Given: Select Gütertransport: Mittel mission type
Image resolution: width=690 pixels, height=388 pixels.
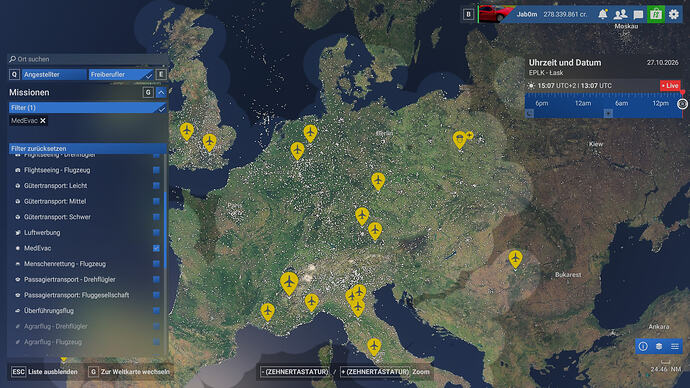Looking at the screenshot, I should 55,201.
